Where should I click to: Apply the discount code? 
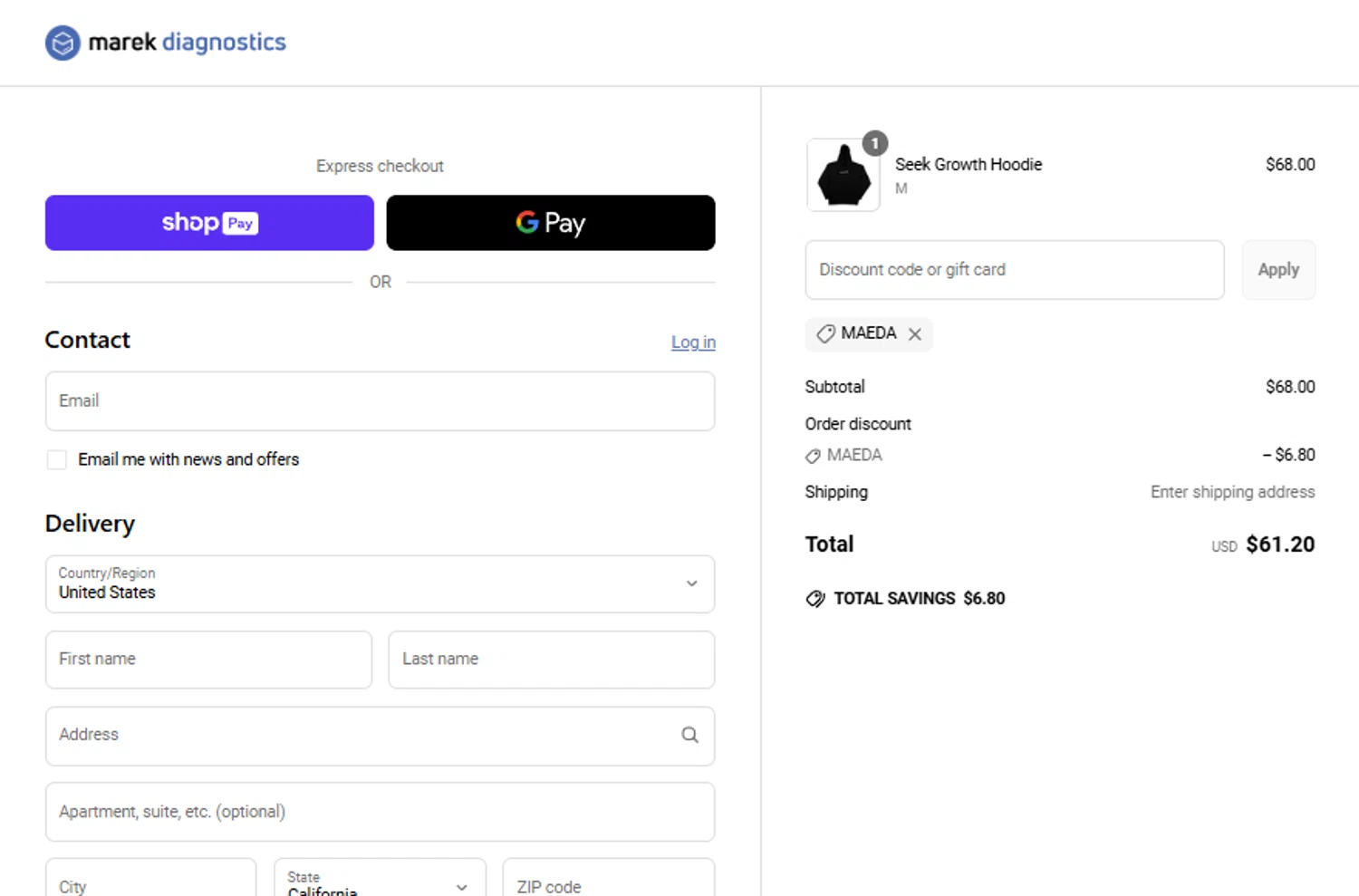click(x=1278, y=270)
